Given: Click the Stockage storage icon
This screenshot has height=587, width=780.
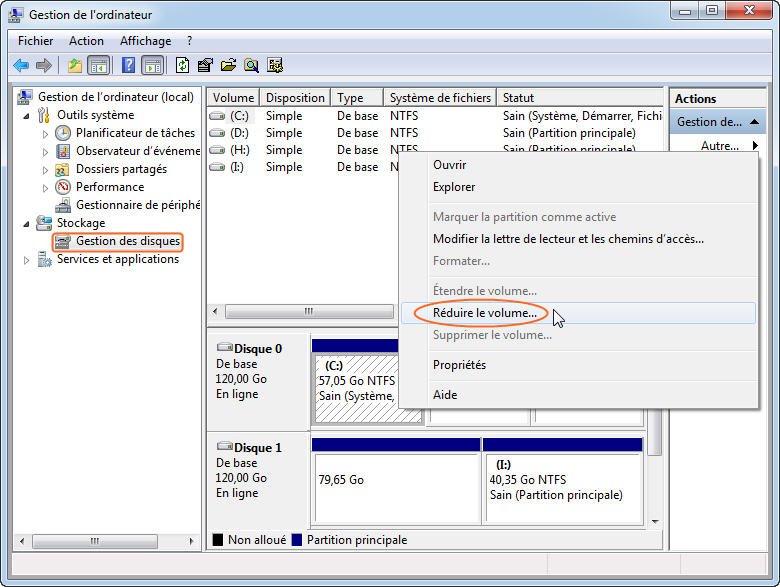Looking at the screenshot, I should point(44,223).
